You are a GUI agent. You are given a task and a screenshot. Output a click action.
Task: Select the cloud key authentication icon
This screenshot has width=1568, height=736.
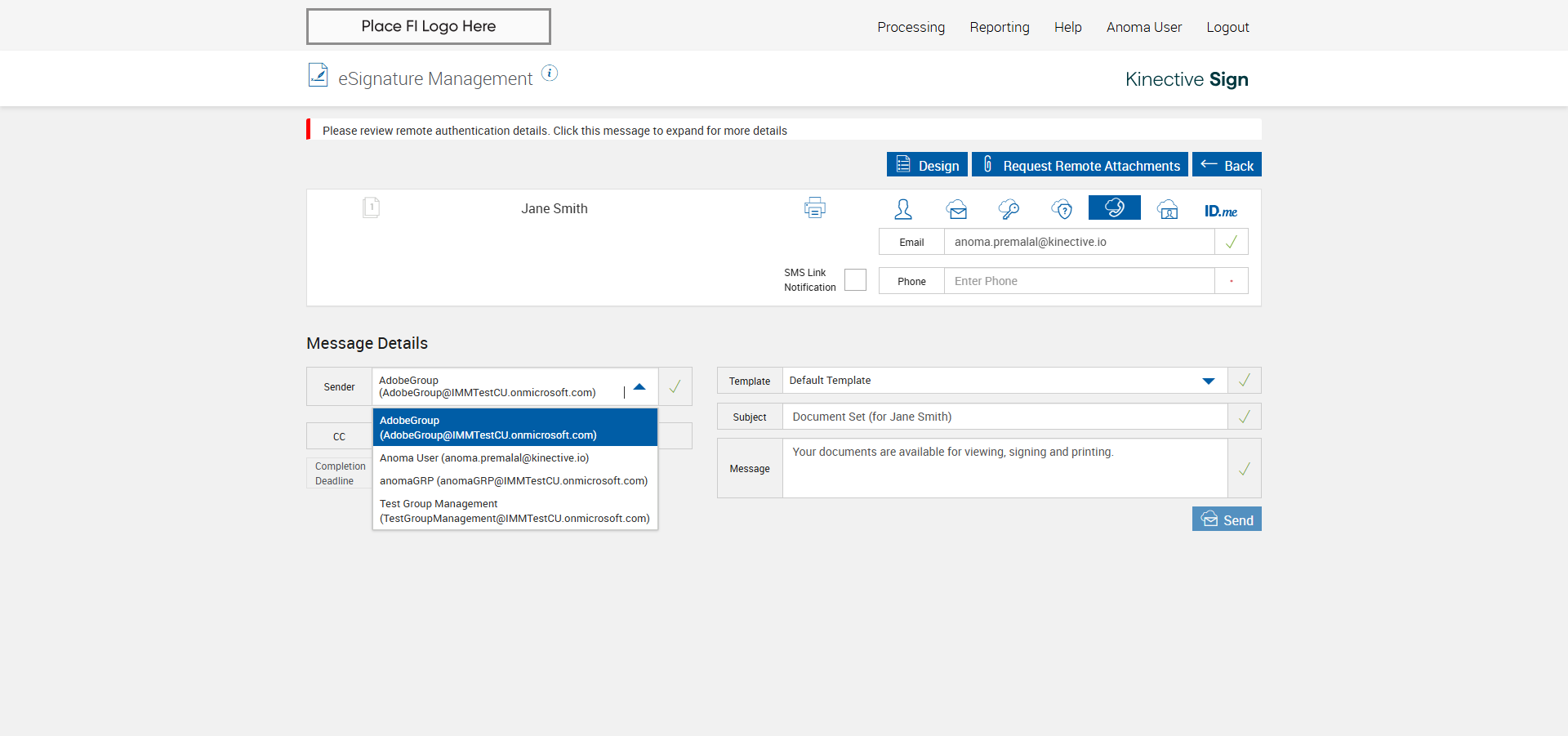(x=1009, y=209)
